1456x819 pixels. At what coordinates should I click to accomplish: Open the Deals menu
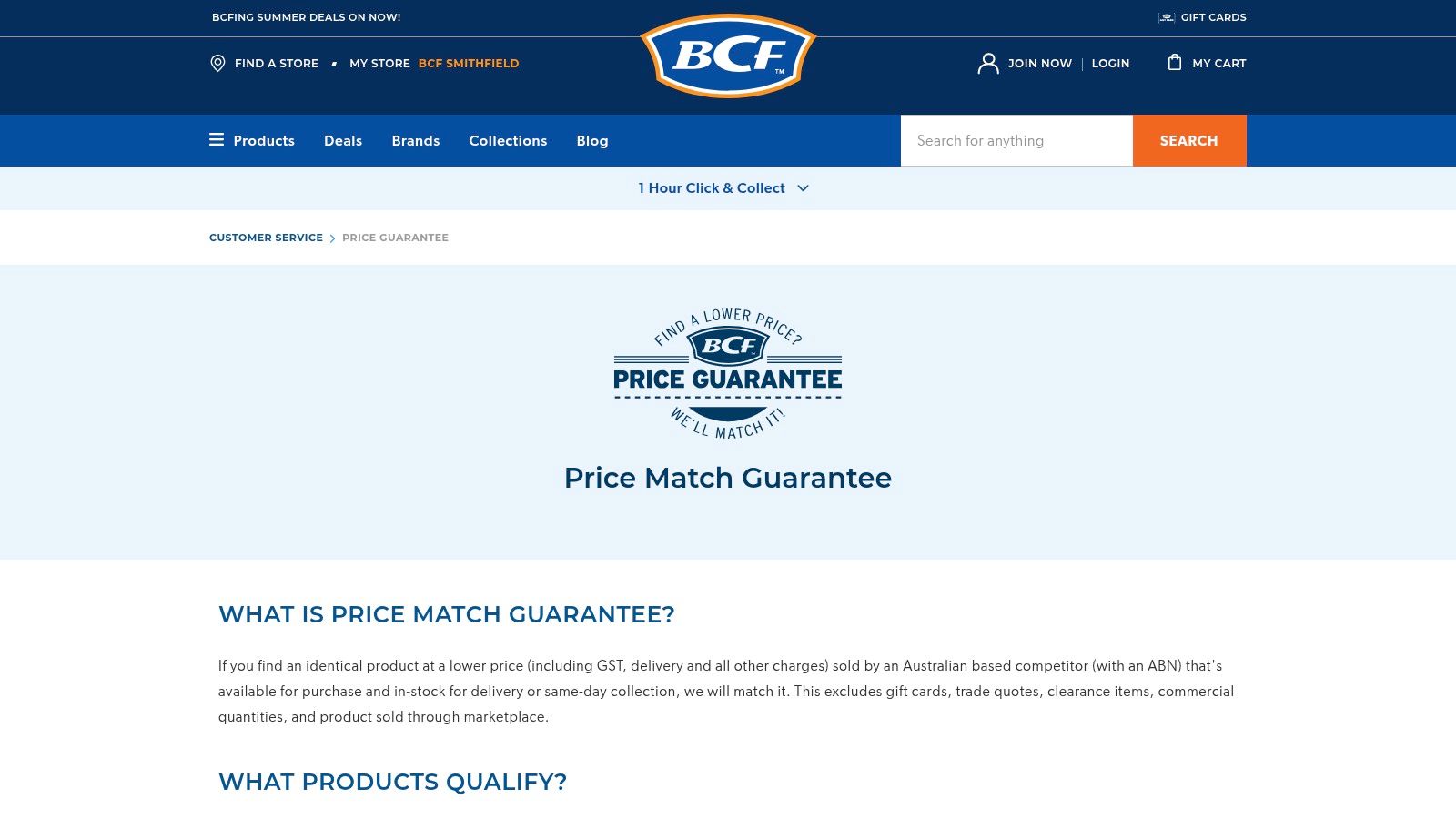point(343,141)
